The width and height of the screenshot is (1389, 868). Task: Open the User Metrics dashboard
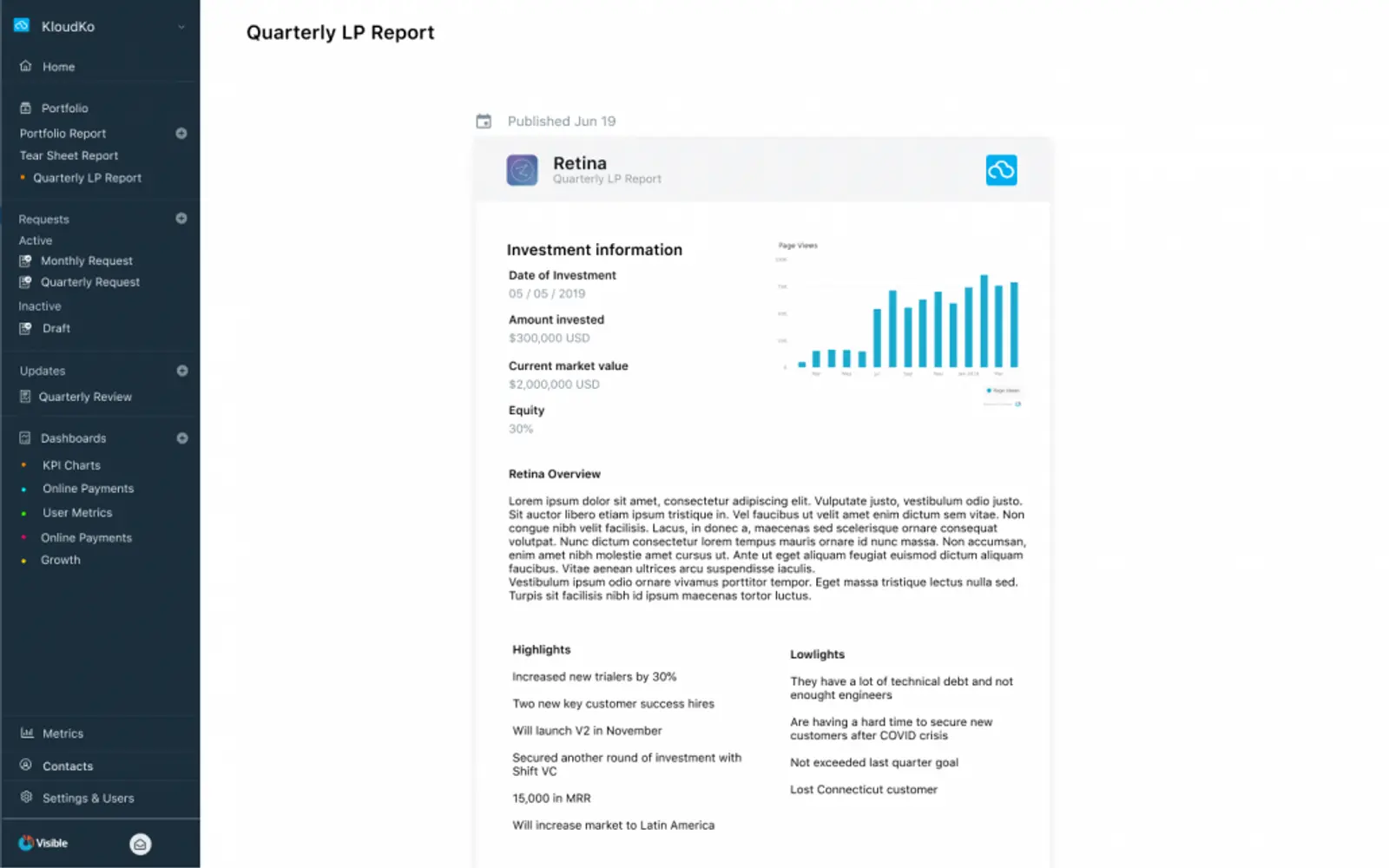[77, 513]
